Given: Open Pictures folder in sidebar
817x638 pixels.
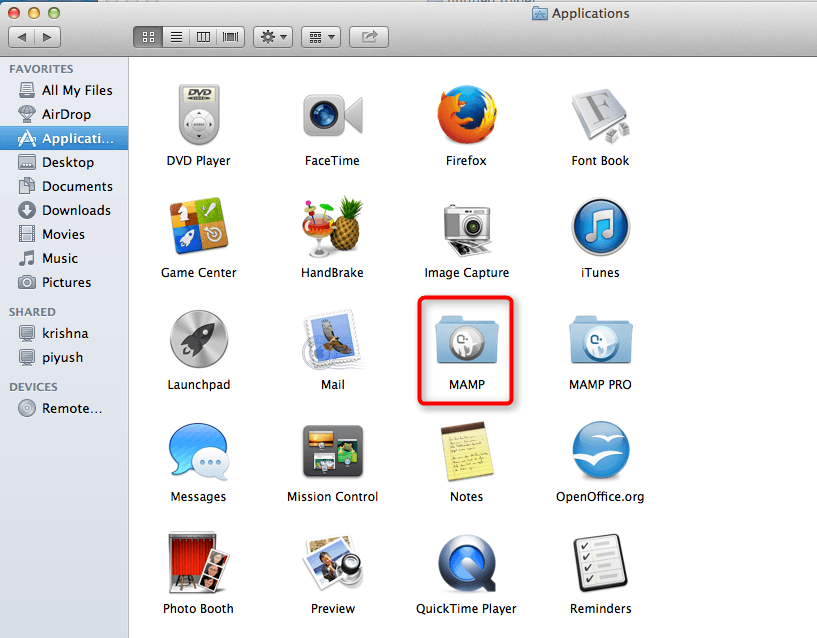Looking at the screenshot, I should [x=64, y=282].
